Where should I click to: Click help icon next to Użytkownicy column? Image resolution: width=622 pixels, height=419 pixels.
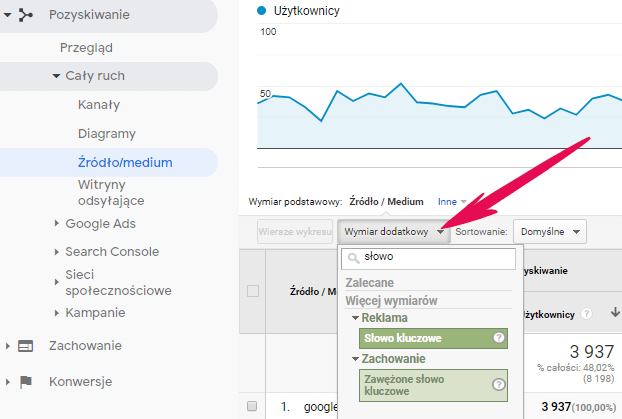587,314
